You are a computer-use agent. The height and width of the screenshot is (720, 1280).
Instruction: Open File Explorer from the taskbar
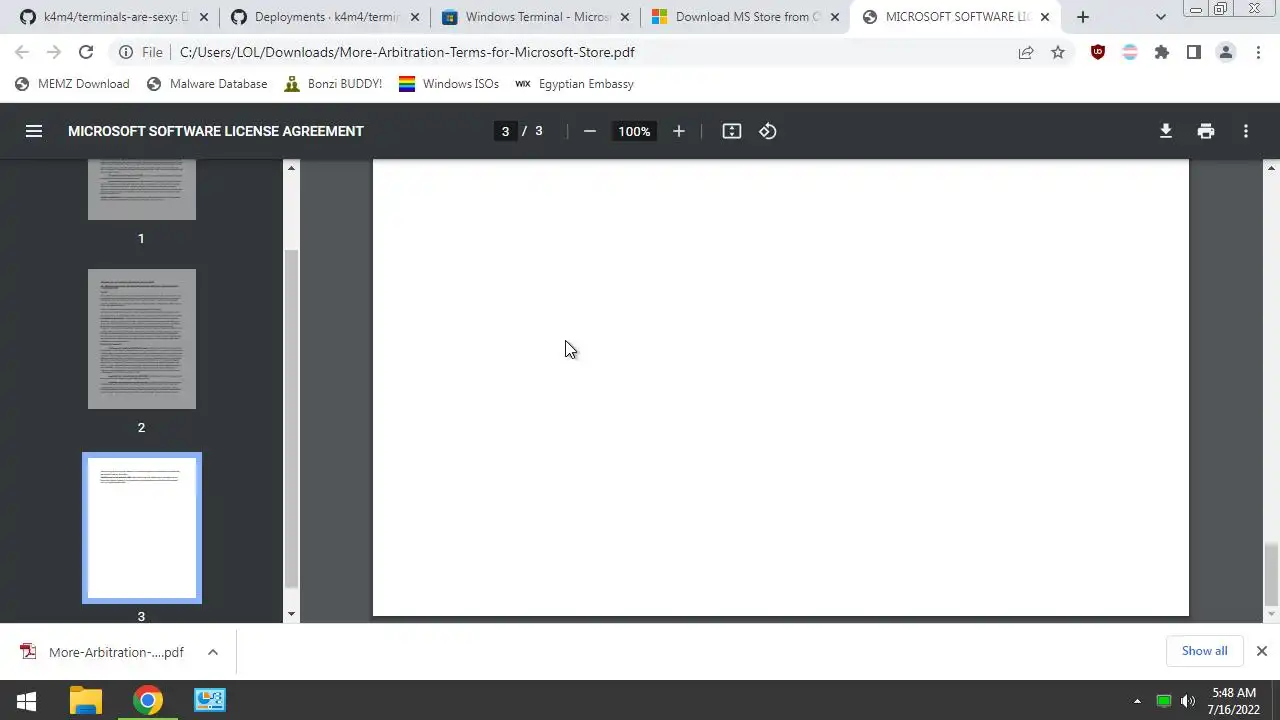coord(86,701)
